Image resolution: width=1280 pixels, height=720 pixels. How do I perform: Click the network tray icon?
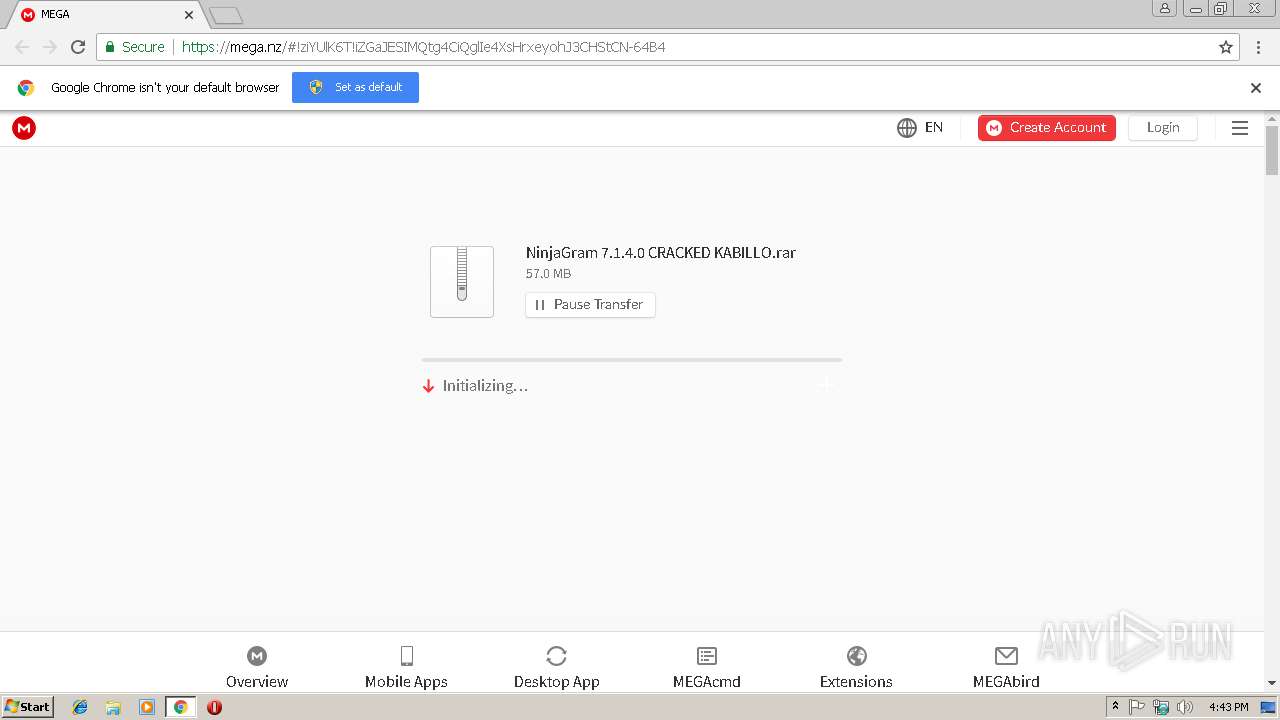[x=1161, y=707]
